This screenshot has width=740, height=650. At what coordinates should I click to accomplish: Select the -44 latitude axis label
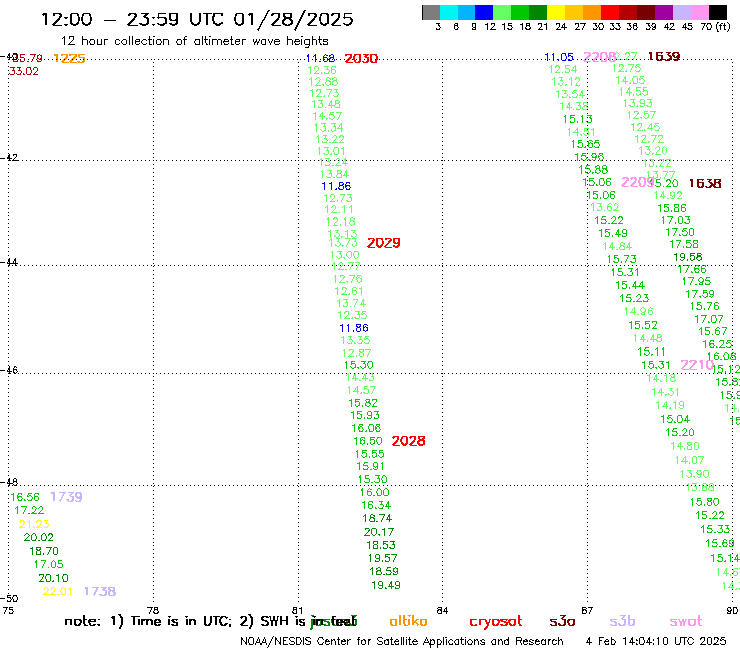tap(9, 262)
